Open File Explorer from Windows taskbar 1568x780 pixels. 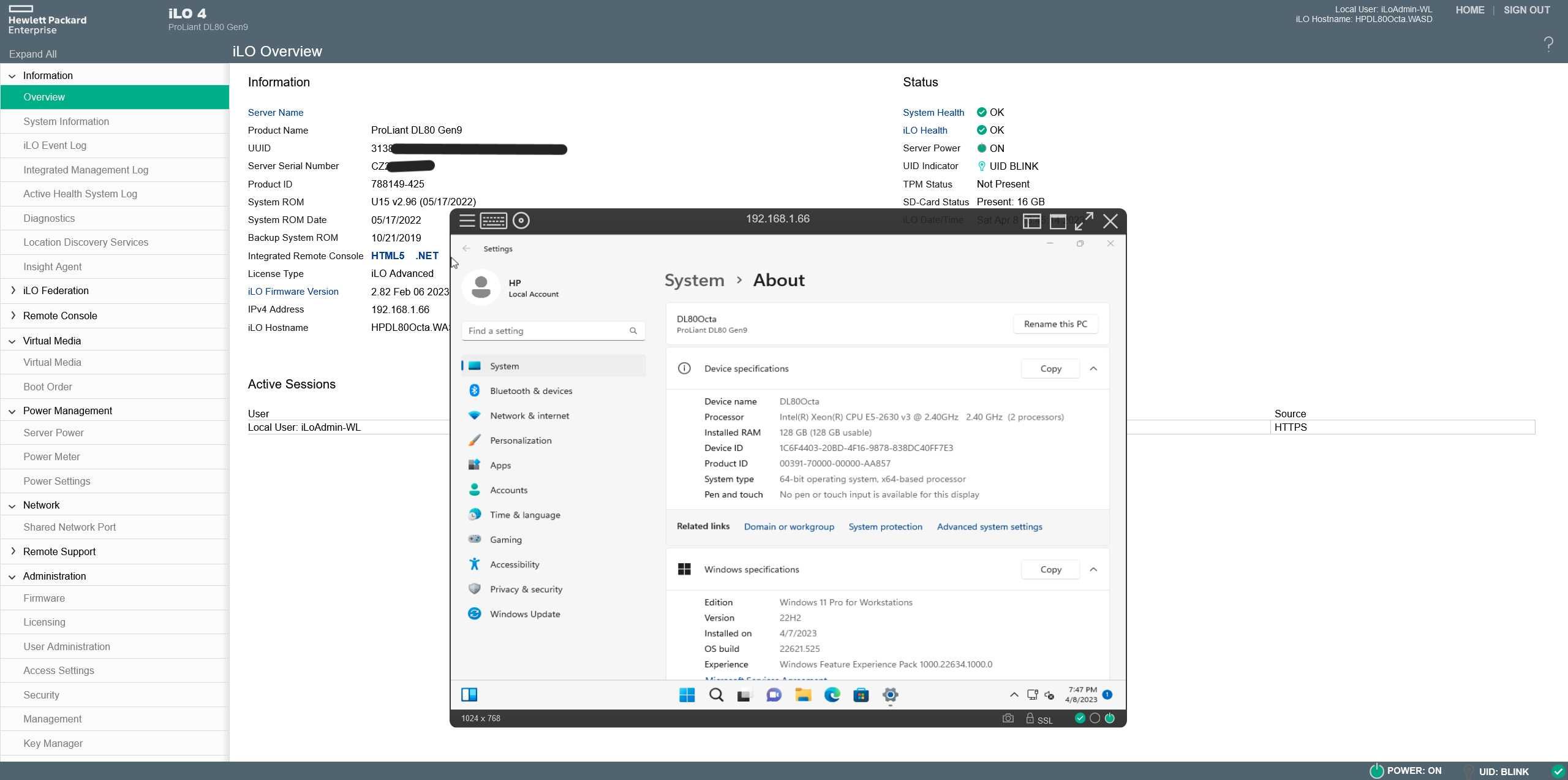[x=803, y=695]
